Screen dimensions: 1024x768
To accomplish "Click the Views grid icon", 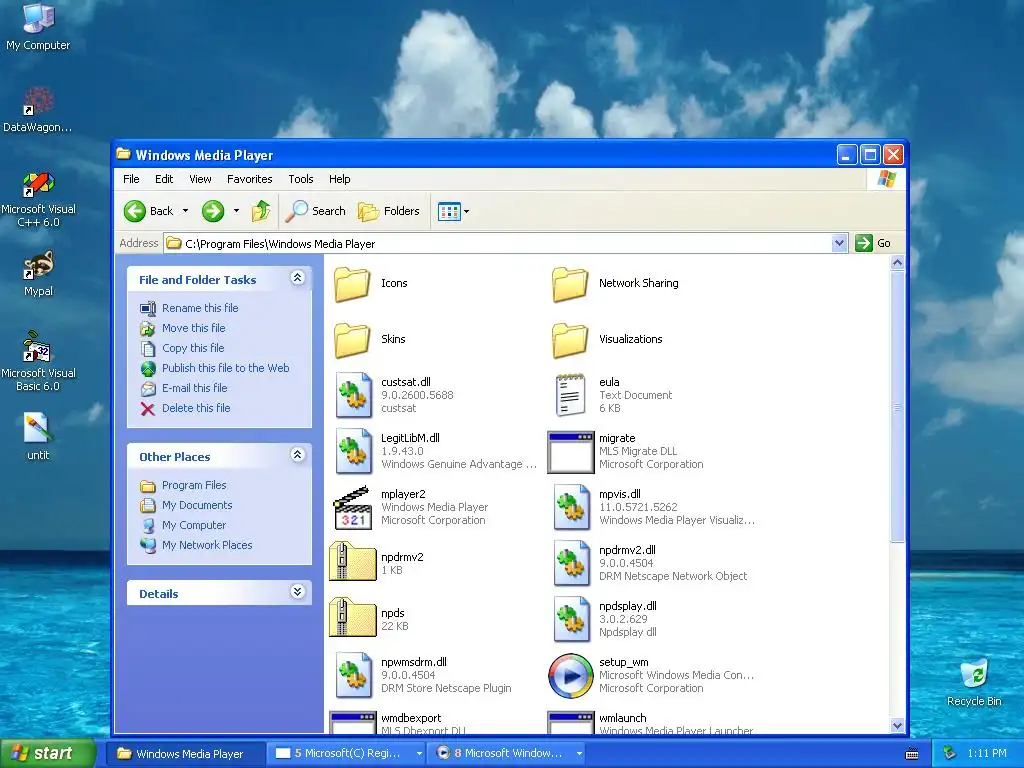I will [x=449, y=212].
